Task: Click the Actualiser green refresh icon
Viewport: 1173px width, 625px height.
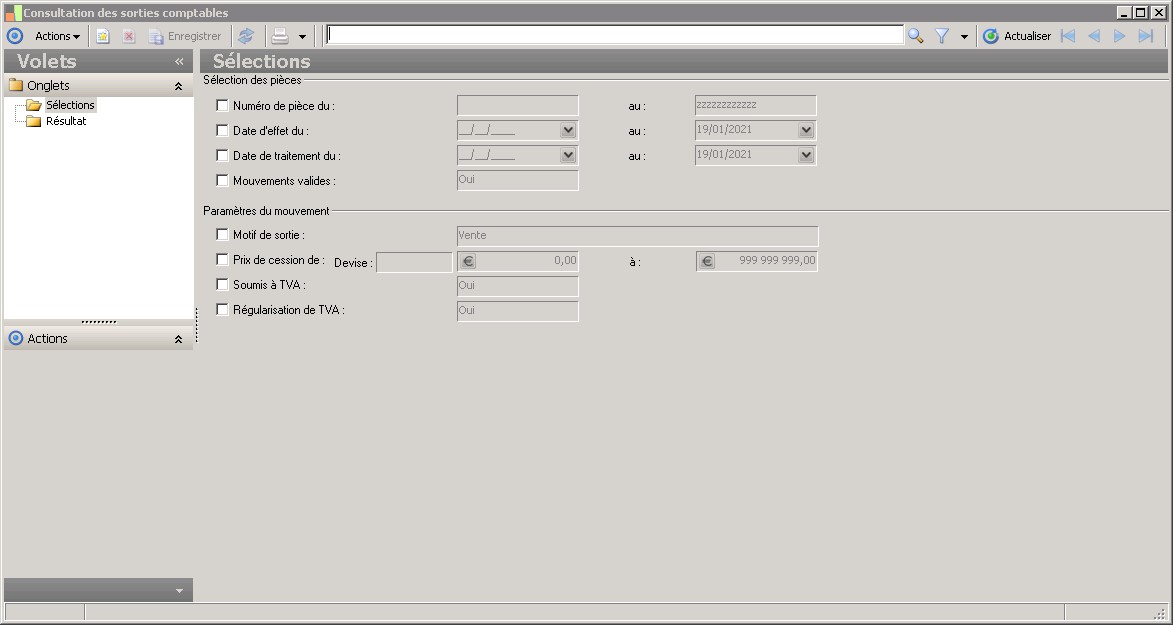Action: (x=990, y=36)
